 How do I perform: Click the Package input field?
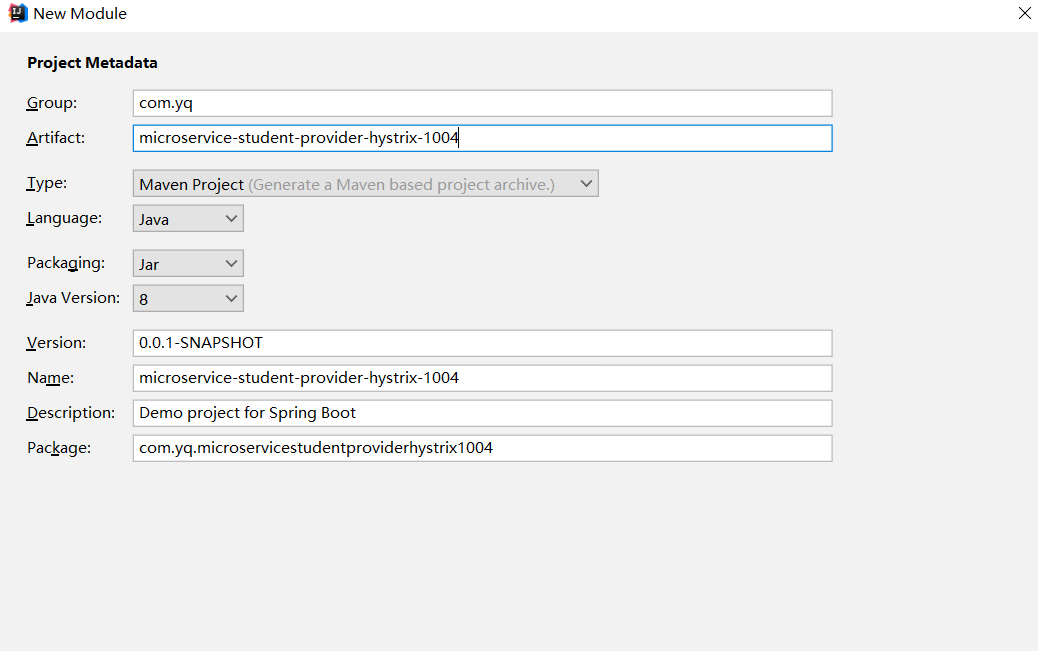(482, 448)
